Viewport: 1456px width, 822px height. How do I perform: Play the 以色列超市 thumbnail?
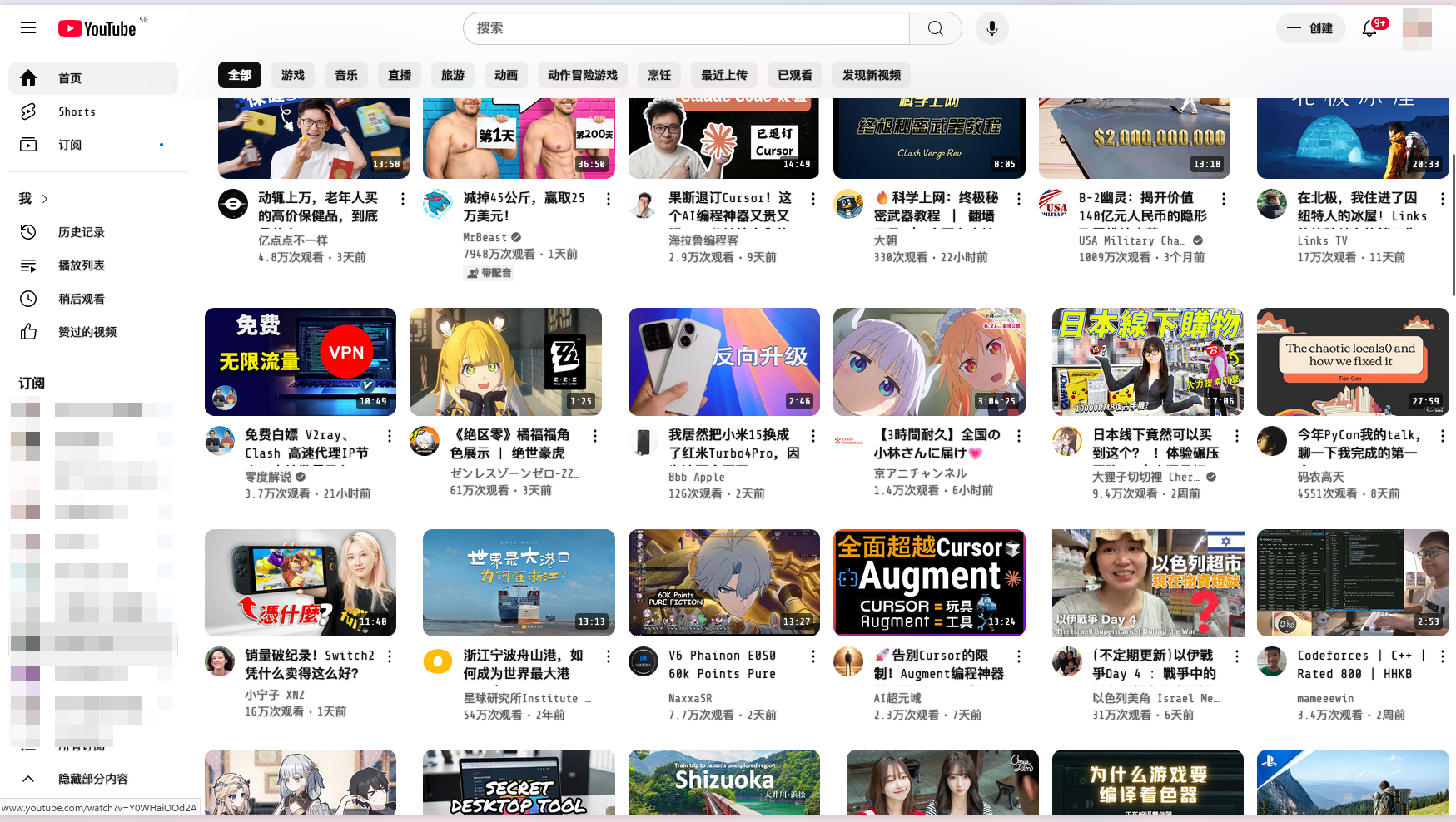[1148, 582]
